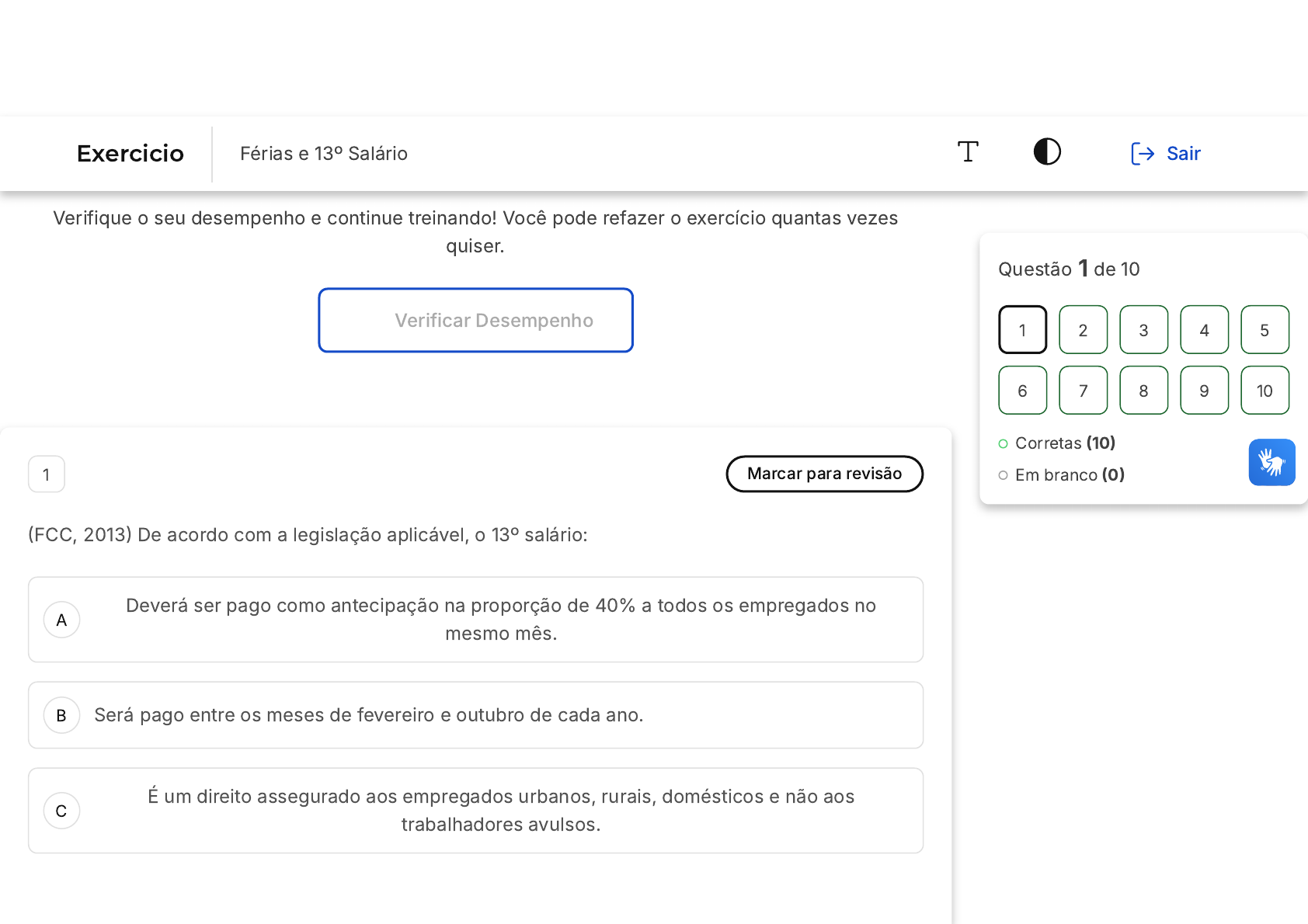This screenshot has width=1308, height=924.
Task: Click Marcar para revisão button
Action: [x=824, y=474]
